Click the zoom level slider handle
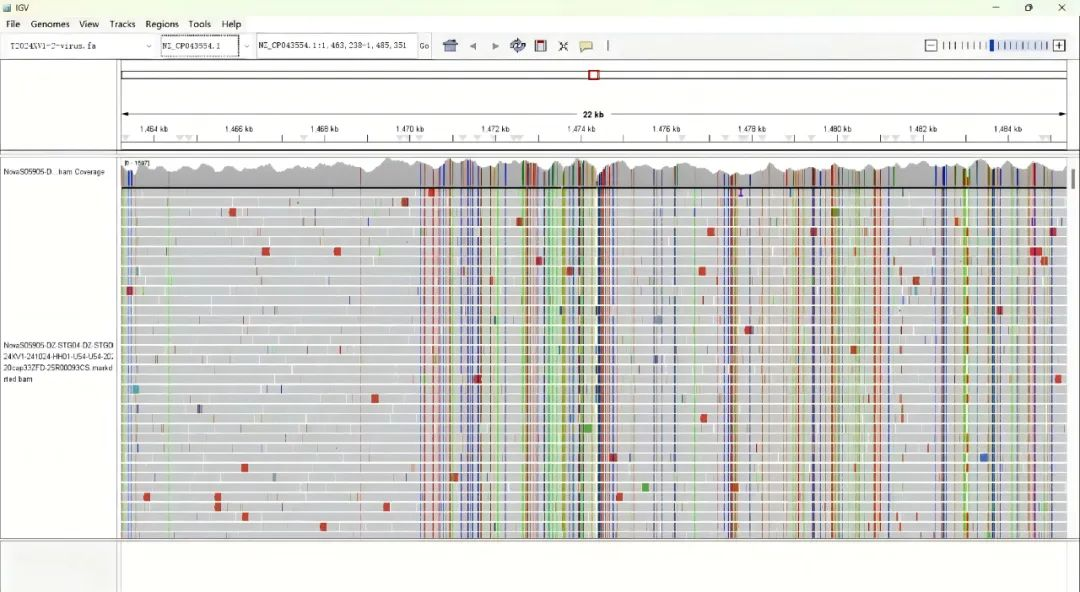Screen dimensions: 1080x592 pos(992,46)
